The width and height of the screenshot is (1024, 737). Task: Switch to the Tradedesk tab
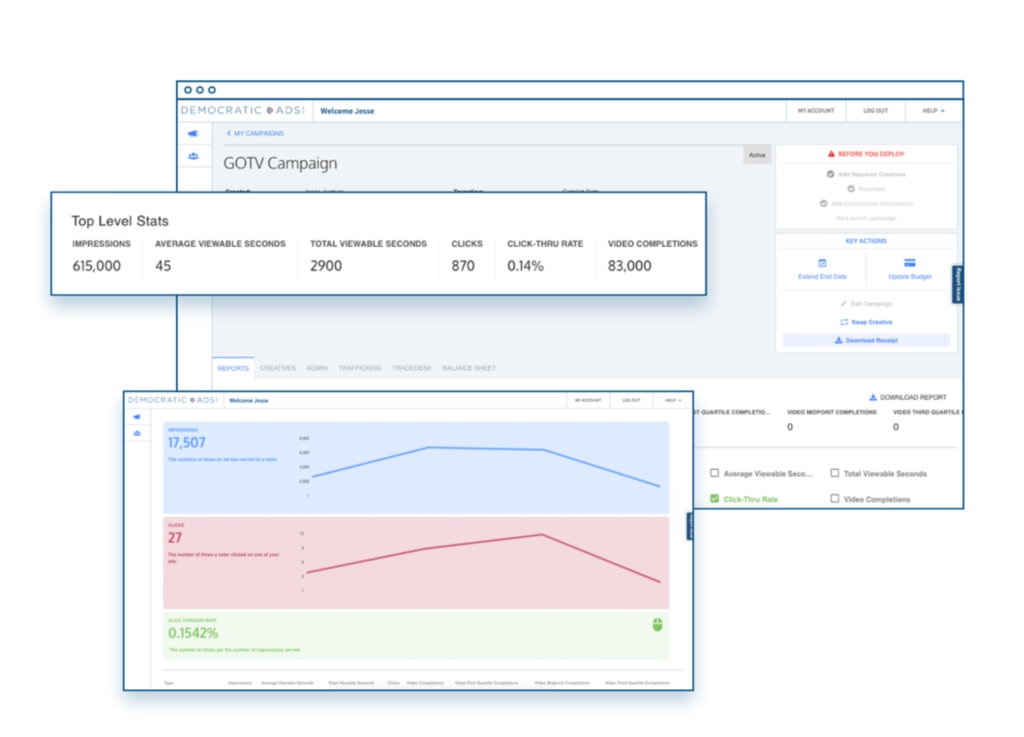(412, 368)
